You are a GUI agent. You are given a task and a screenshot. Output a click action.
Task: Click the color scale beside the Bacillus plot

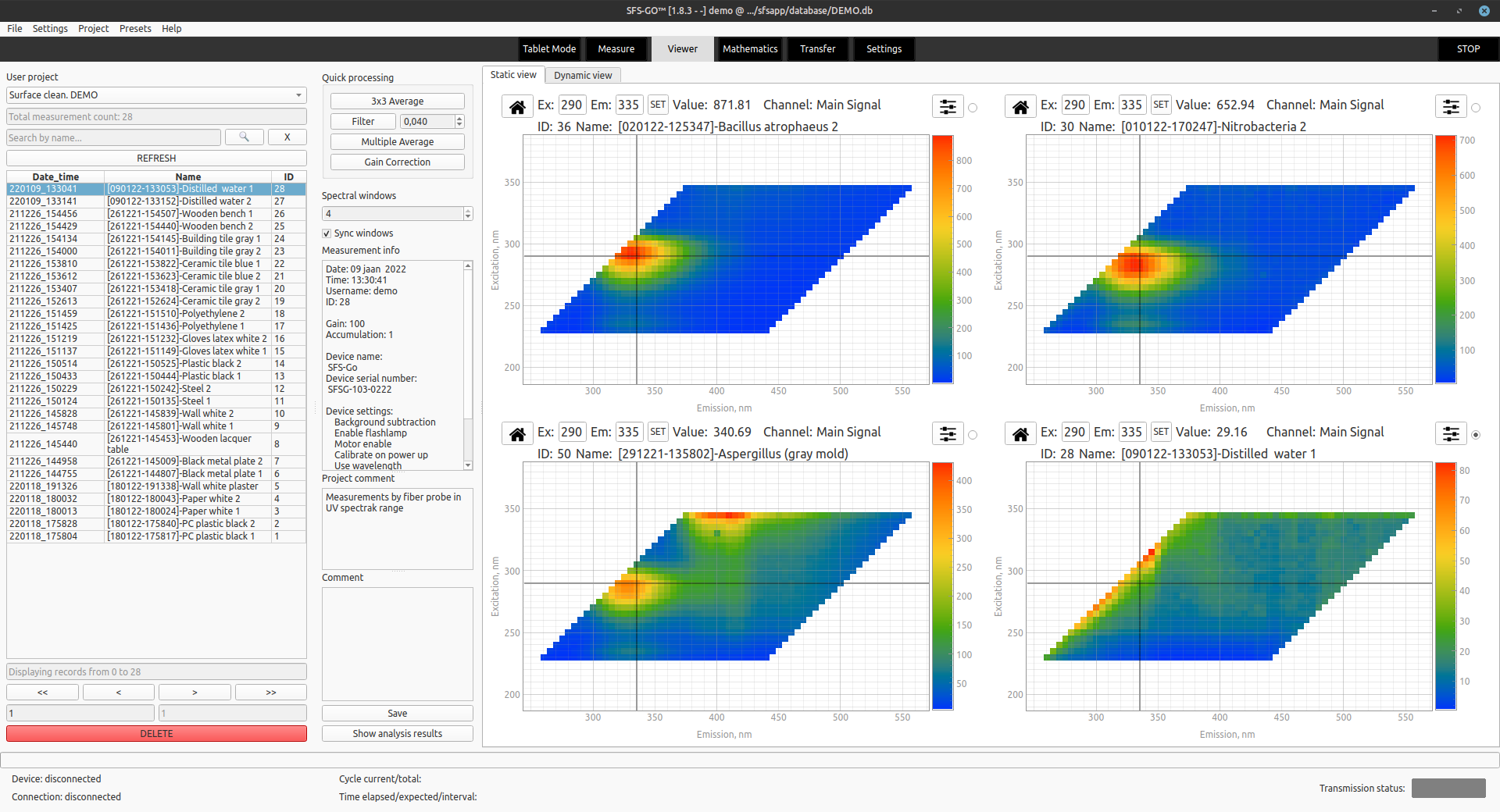941,258
